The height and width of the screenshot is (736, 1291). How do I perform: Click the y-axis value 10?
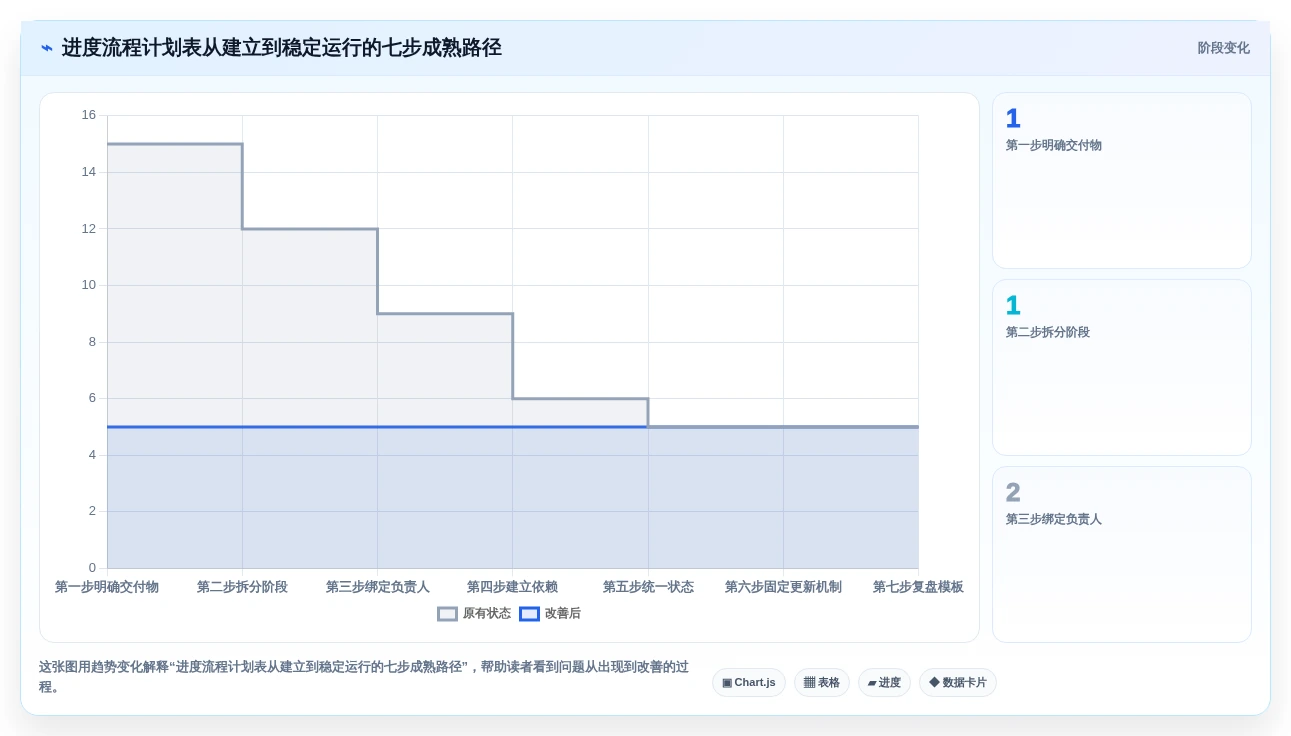pos(89,285)
